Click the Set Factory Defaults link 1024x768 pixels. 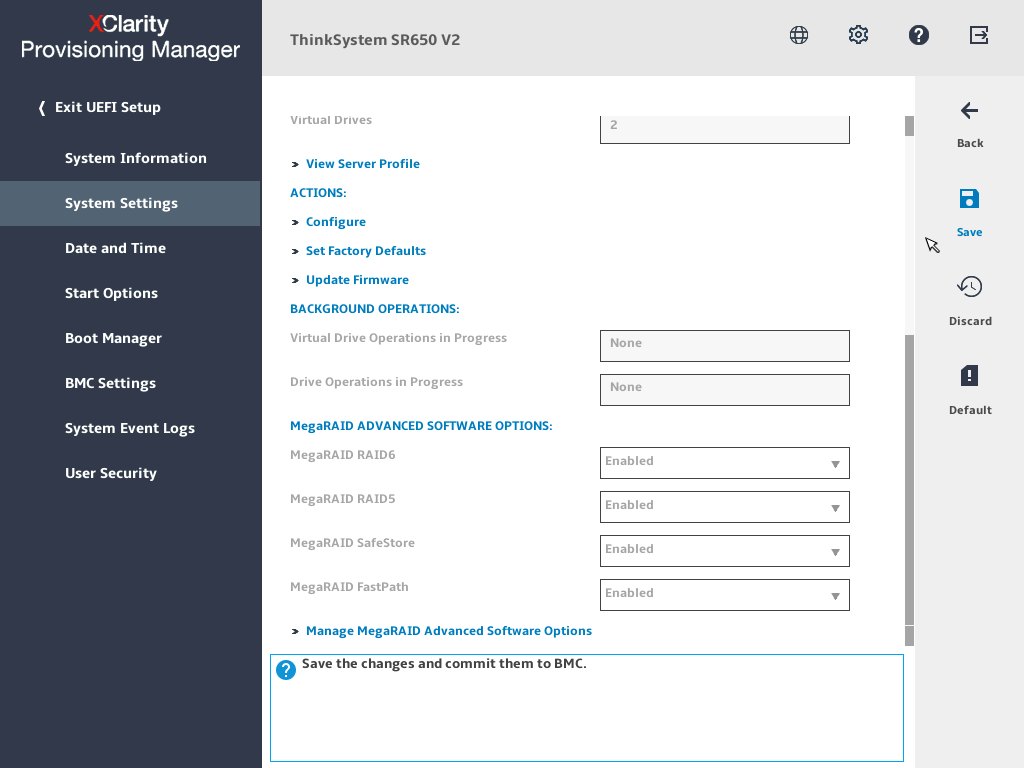pyautogui.click(x=366, y=251)
